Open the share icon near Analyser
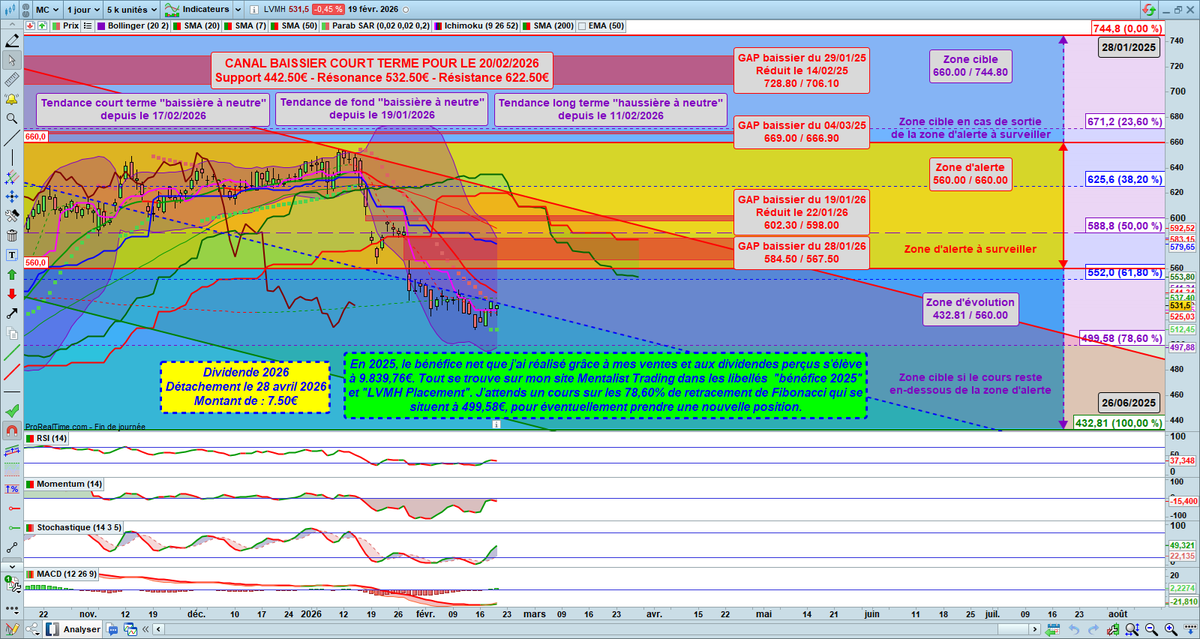This screenshot has width=1200, height=639. click(x=32, y=629)
